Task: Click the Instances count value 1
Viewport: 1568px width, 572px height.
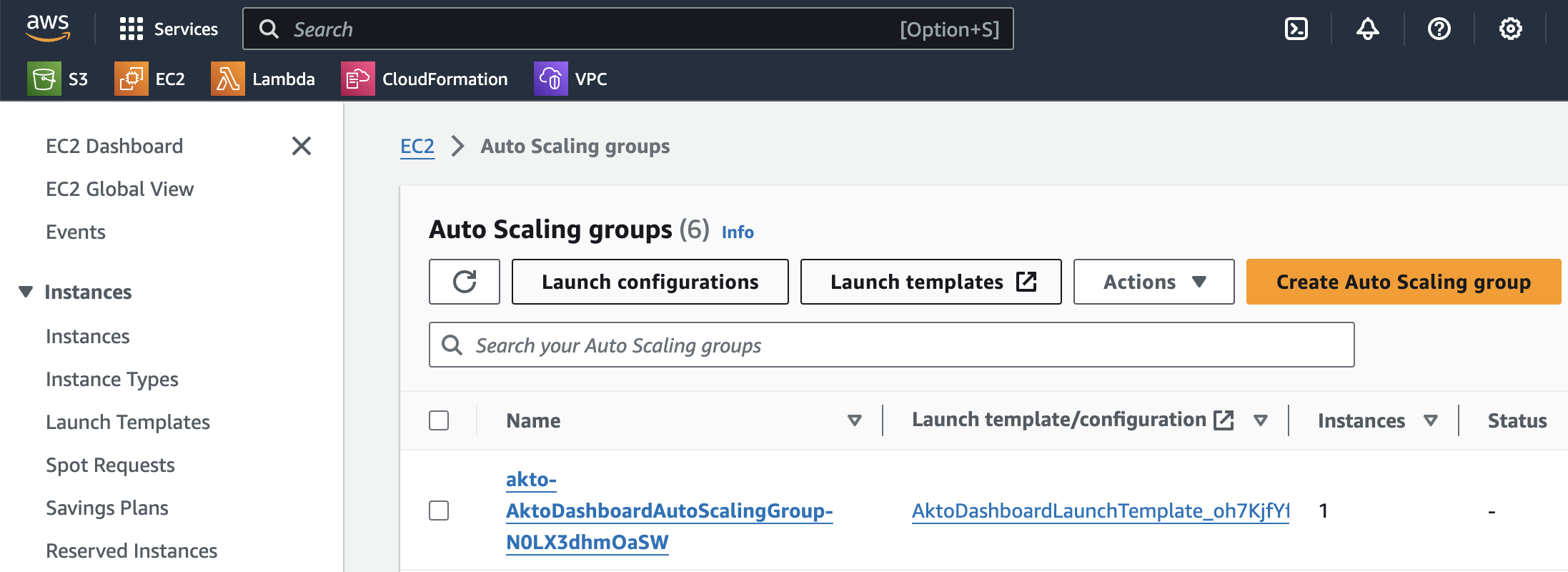Action: 1324,511
